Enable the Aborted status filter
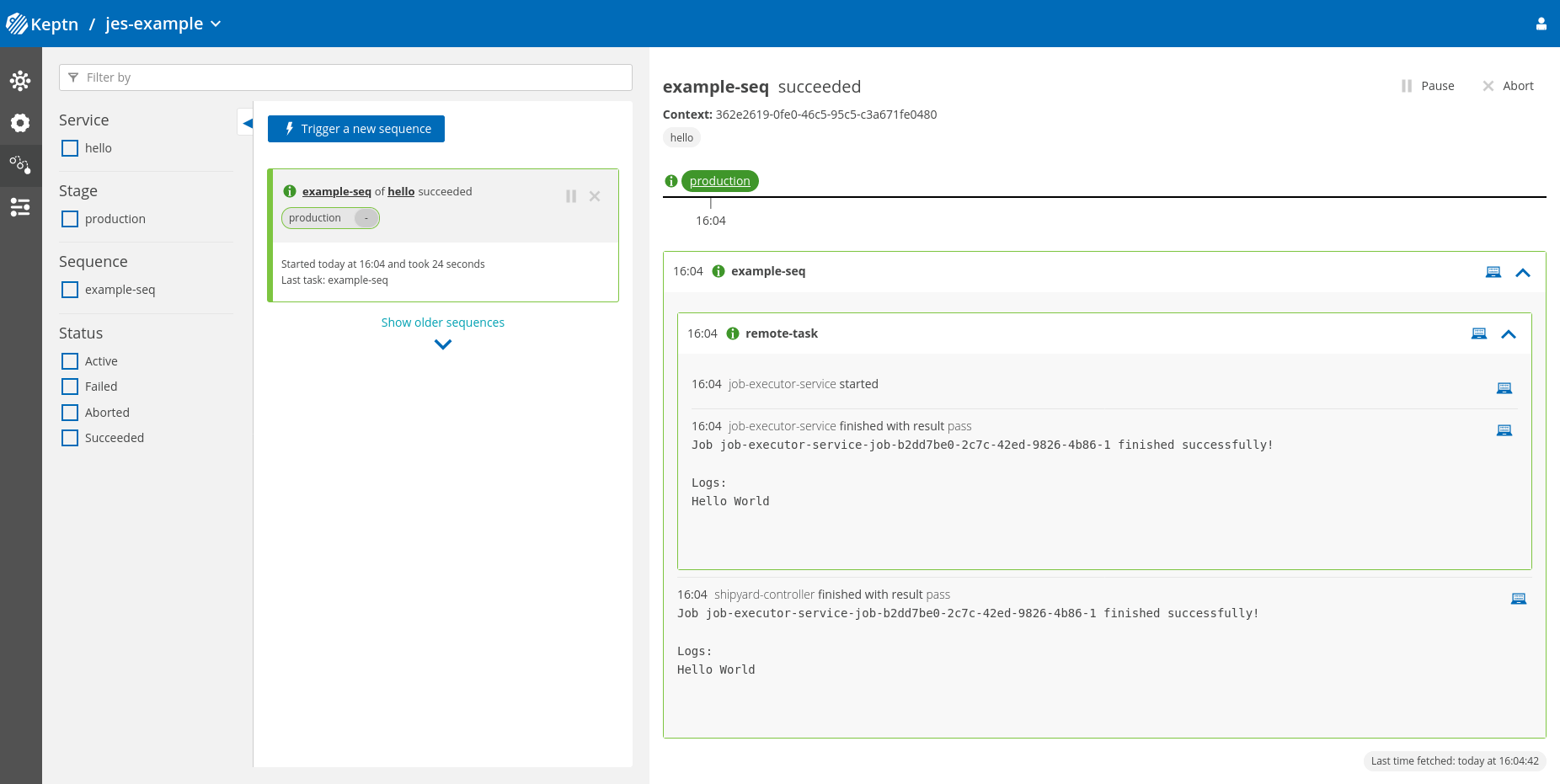This screenshot has width=1560, height=784. pos(70,413)
